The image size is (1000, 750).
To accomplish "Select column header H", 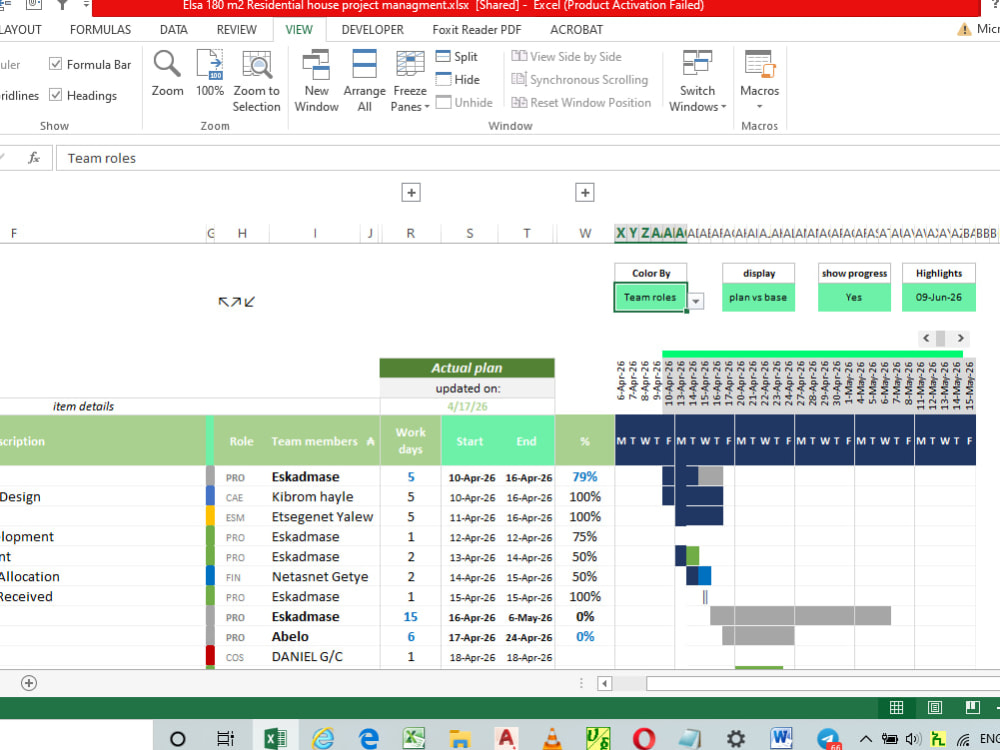I will 242,233.
